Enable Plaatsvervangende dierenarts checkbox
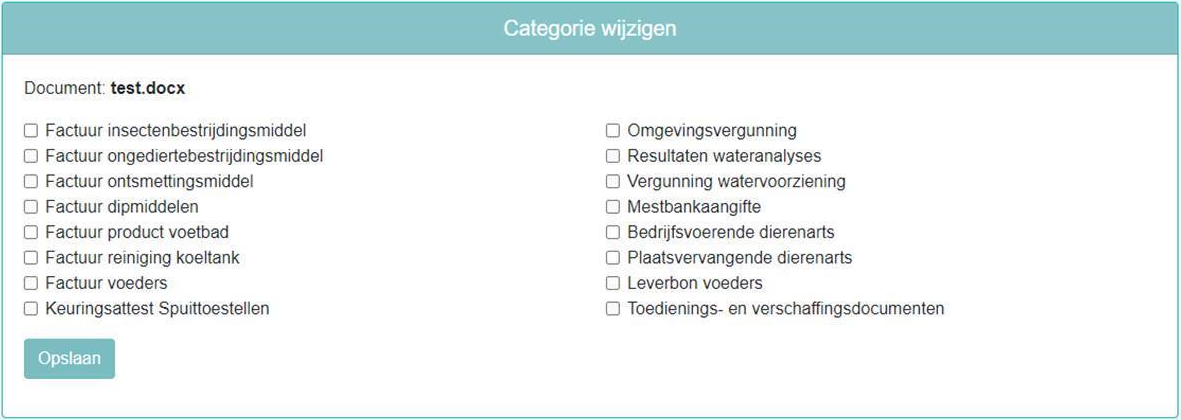The image size is (1181, 420). coord(613,258)
